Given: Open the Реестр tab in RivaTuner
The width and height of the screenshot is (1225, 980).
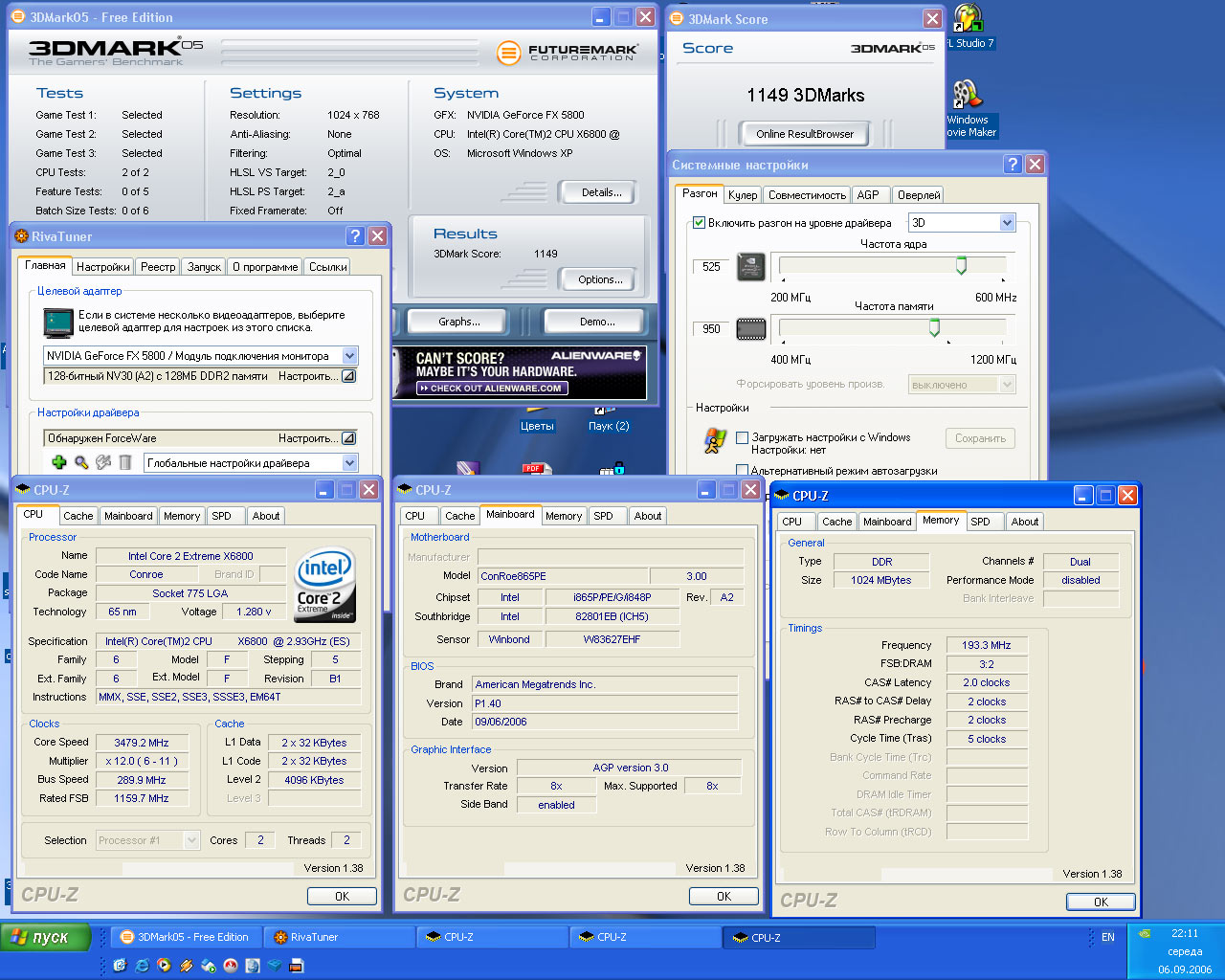Looking at the screenshot, I should 158,267.
